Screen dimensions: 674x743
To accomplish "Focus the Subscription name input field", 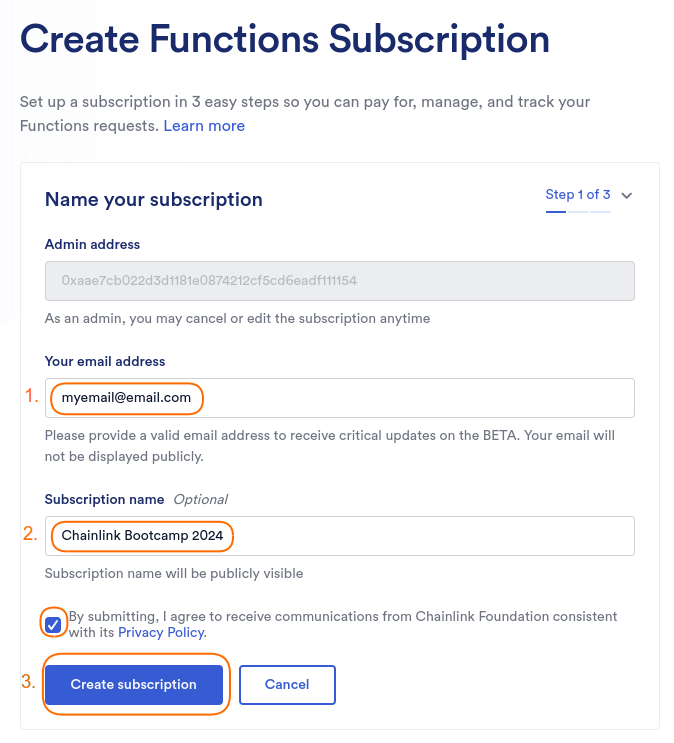I will (340, 536).
